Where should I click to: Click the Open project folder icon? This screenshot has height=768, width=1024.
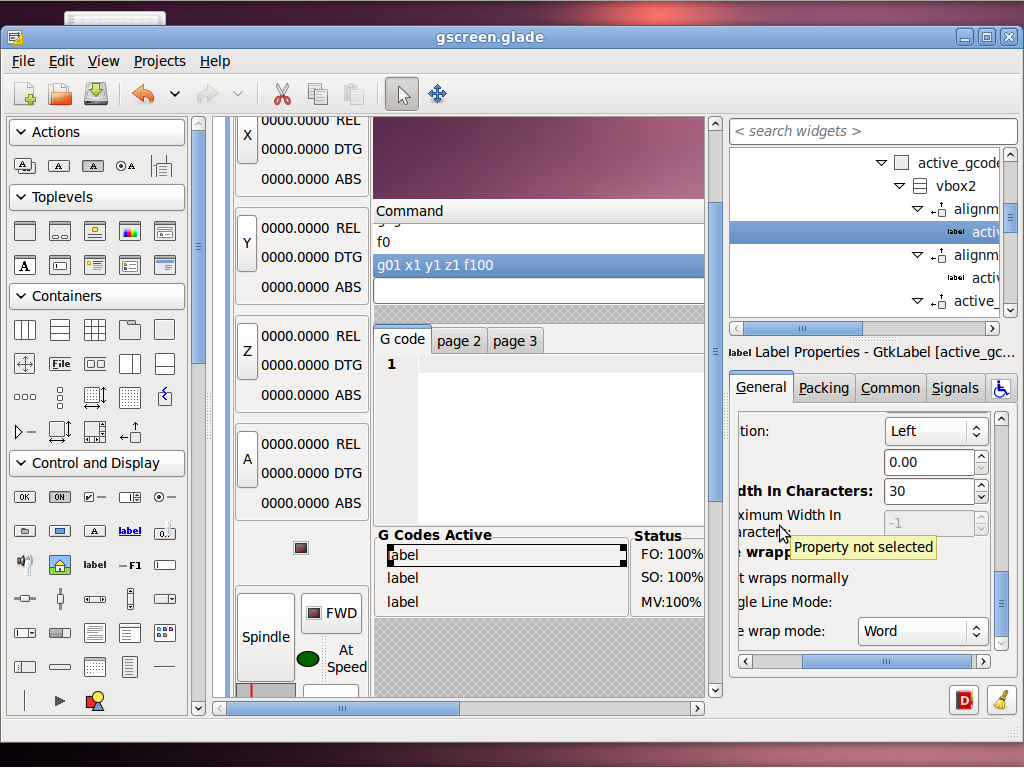(x=60, y=94)
